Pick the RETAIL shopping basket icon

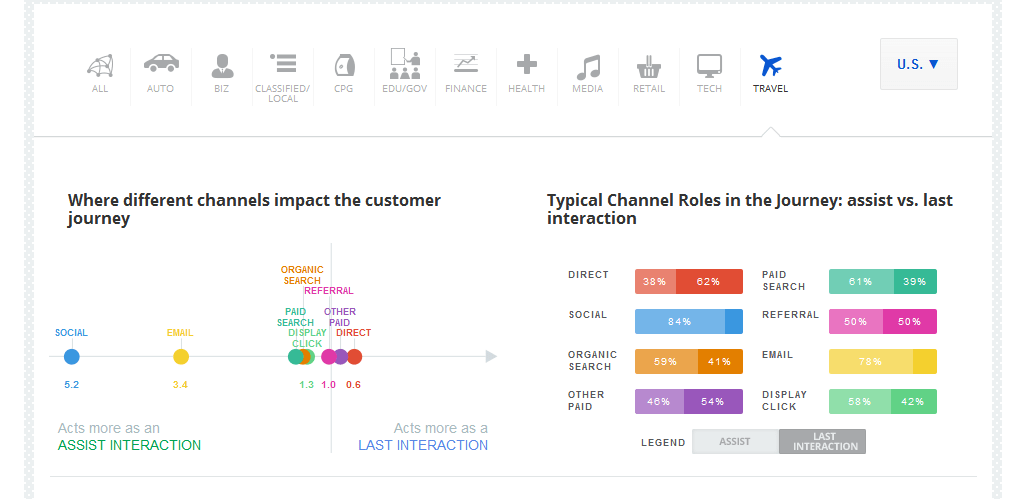(x=649, y=66)
